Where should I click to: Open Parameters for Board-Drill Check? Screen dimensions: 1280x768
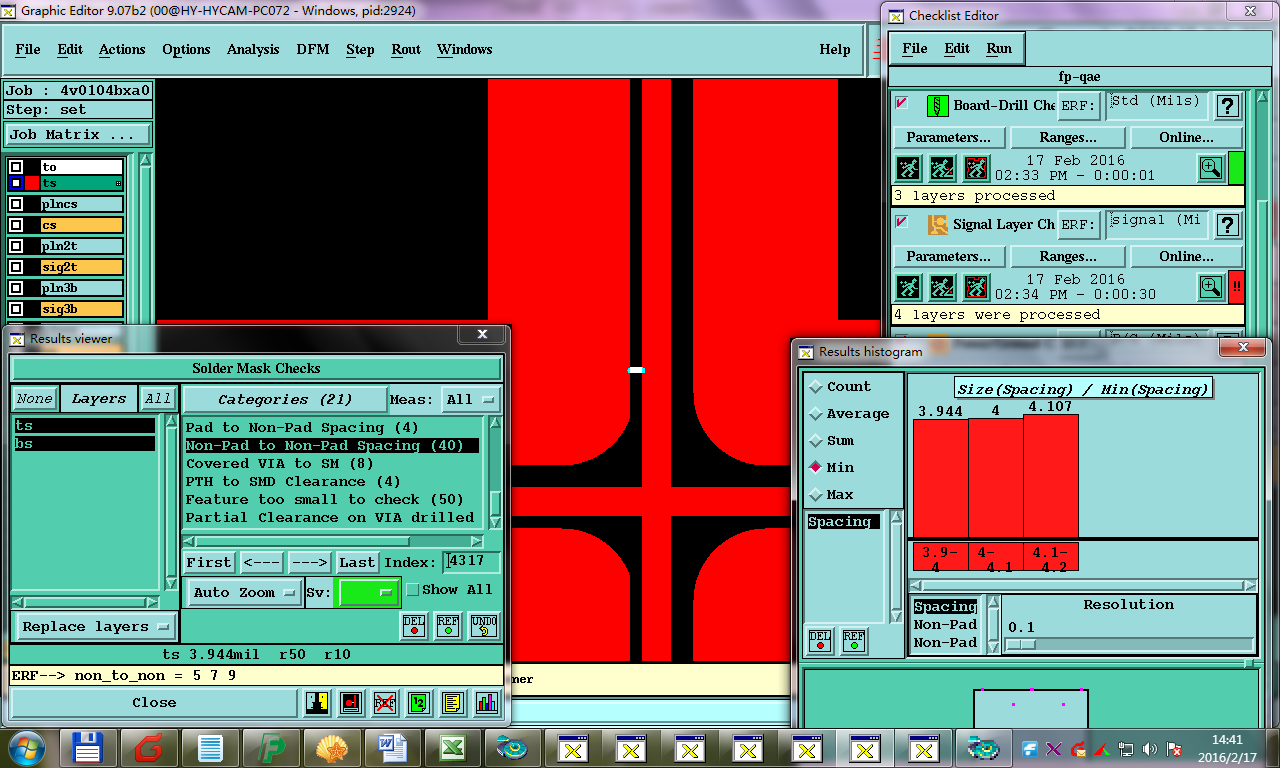[x=948, y=137]
